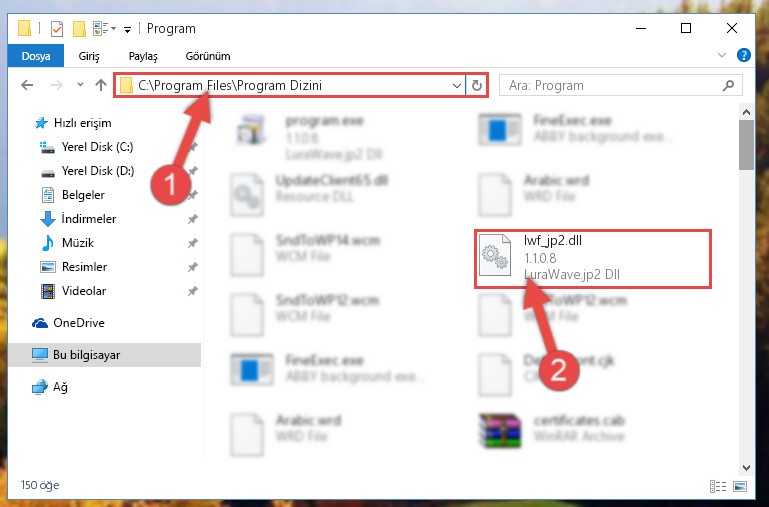Select Yerel Disk (C:) in sidebar
This screenshot has width=769, height=507.
(x=98, y=147)
